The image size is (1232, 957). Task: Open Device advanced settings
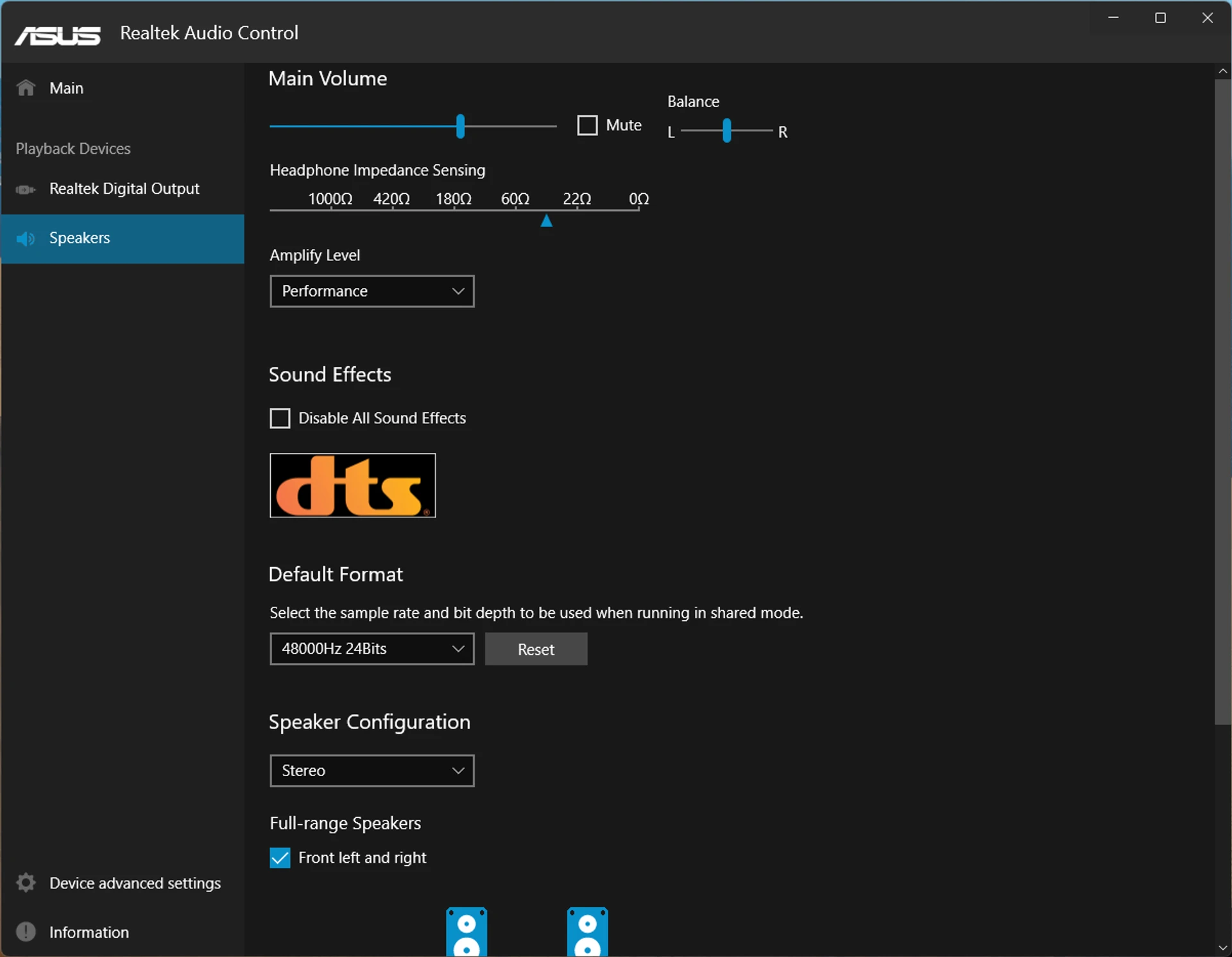click(x=123, y=883)
